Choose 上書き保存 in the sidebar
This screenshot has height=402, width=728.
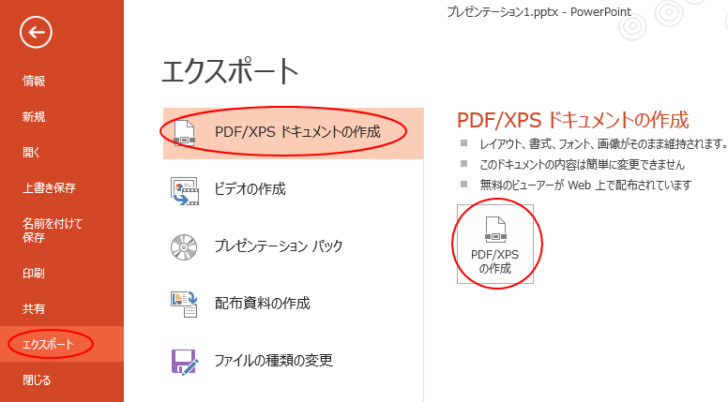coord(49,188)
